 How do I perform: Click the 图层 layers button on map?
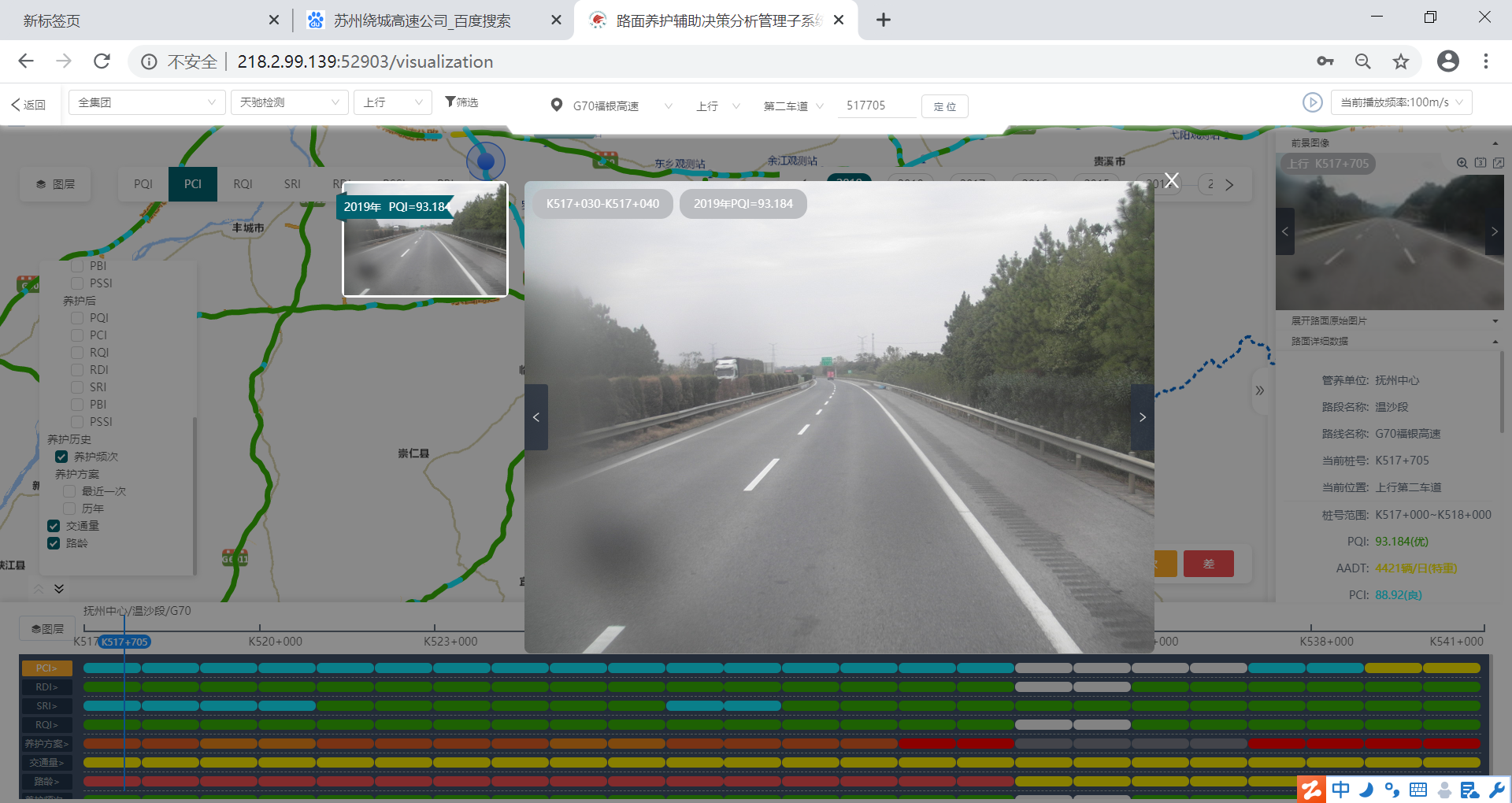tap(56, 184)
